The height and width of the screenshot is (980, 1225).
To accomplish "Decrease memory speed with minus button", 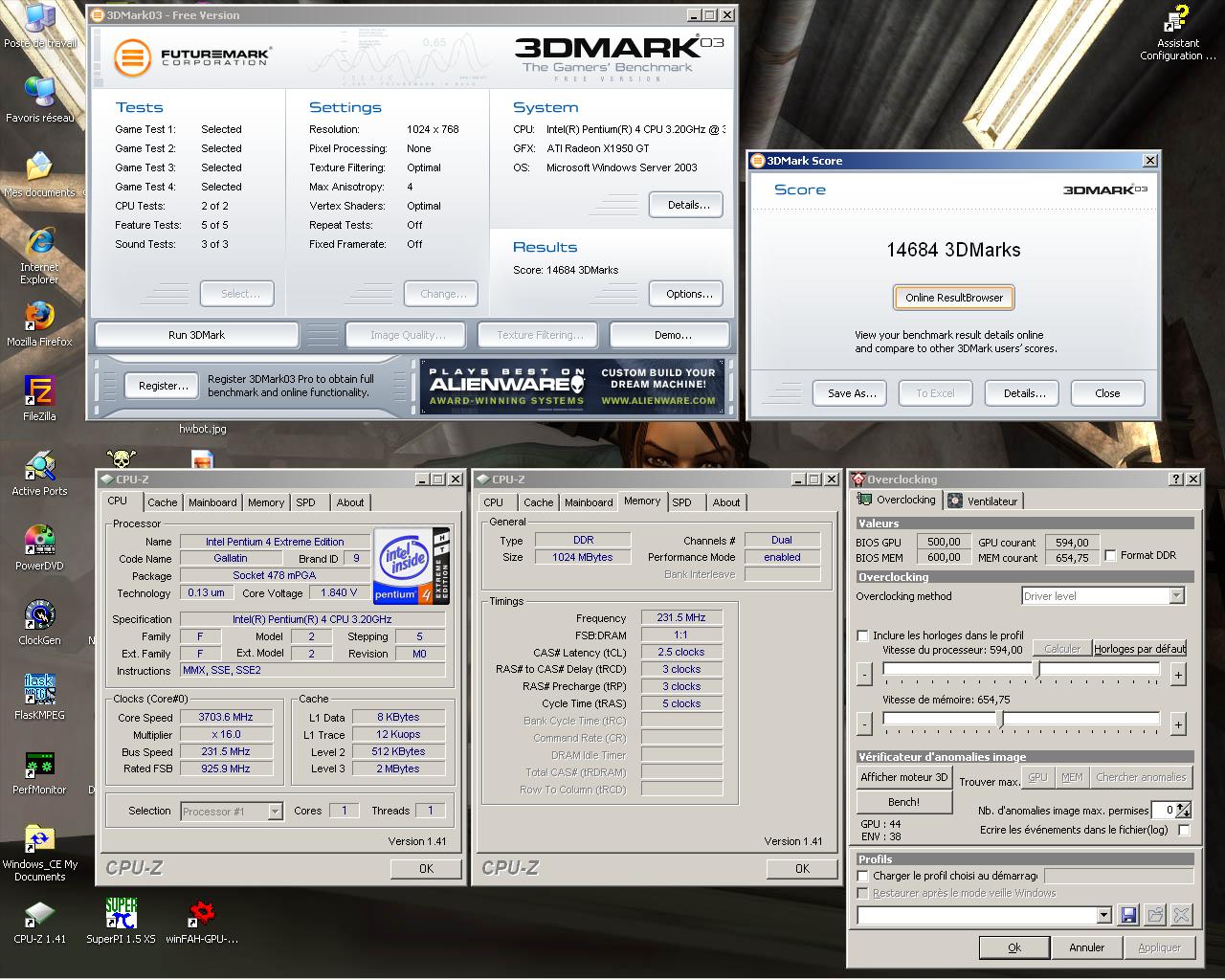I will [x=864, y=724].
